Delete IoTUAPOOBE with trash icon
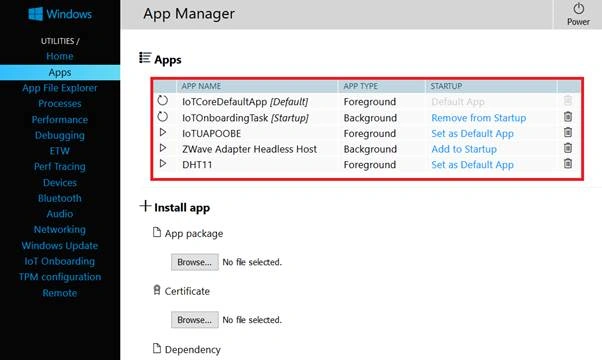This screenshot has height=360, width=602. coord(567,132)
